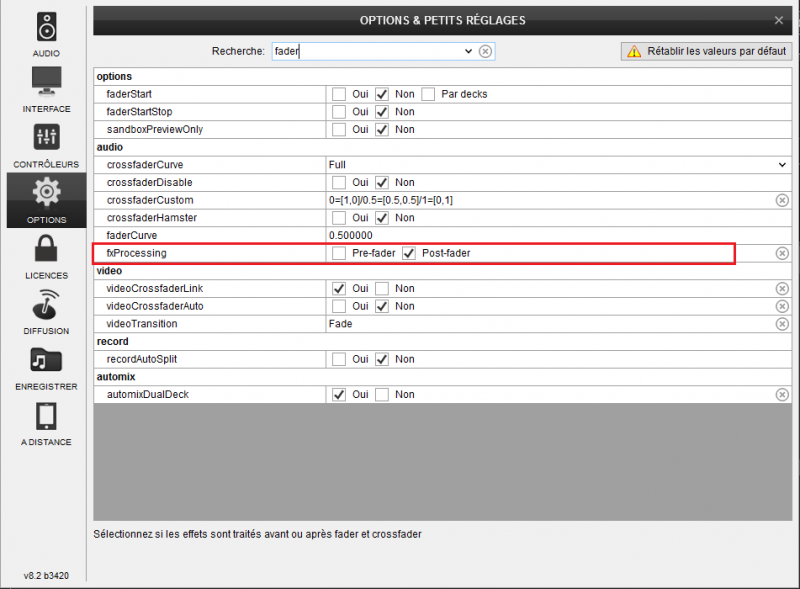Check Oui for videoCrossfaderAuto

pos(339,306)
